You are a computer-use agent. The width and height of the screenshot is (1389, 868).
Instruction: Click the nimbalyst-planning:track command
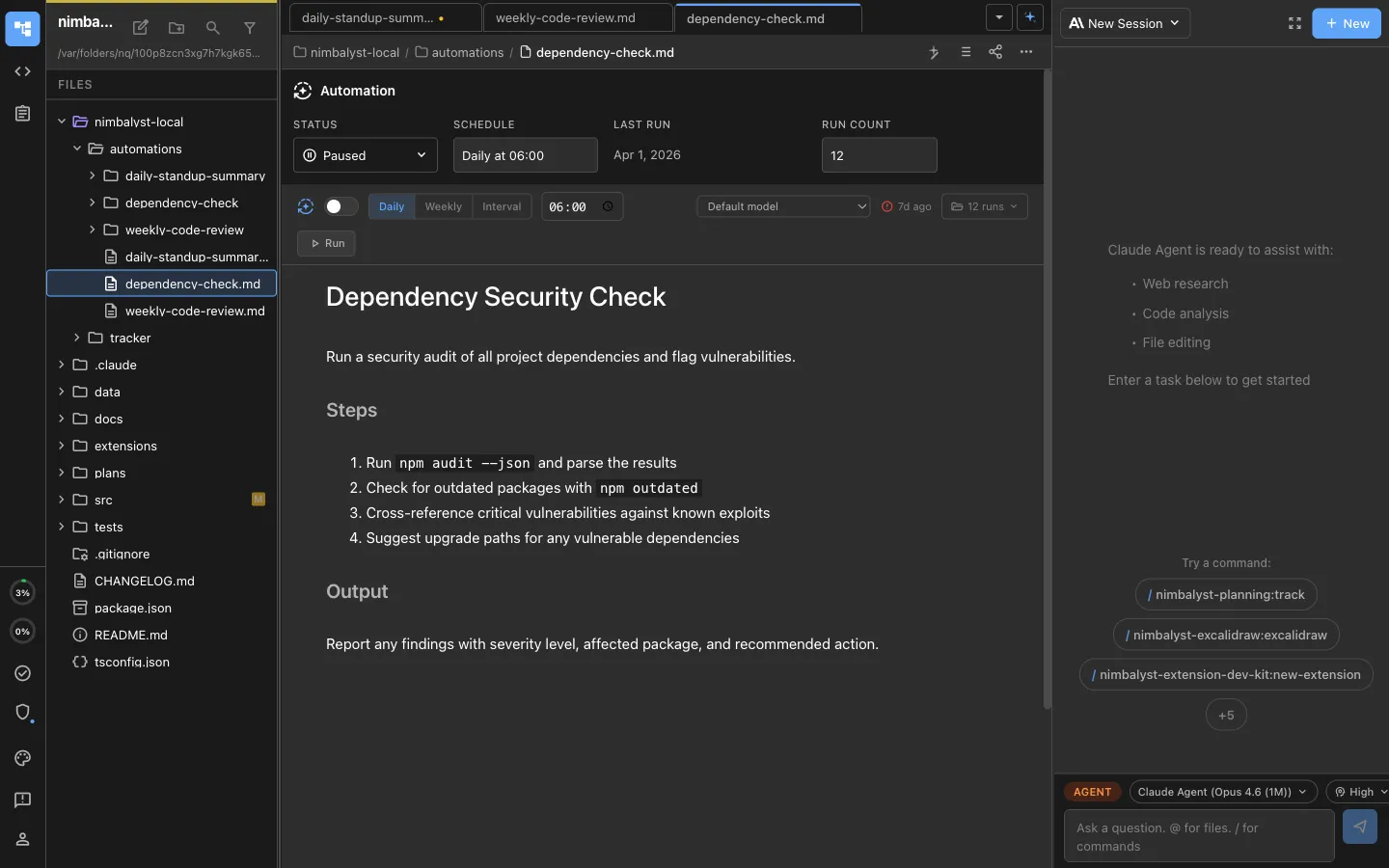pyautogui.click(x=1226, y=594)
